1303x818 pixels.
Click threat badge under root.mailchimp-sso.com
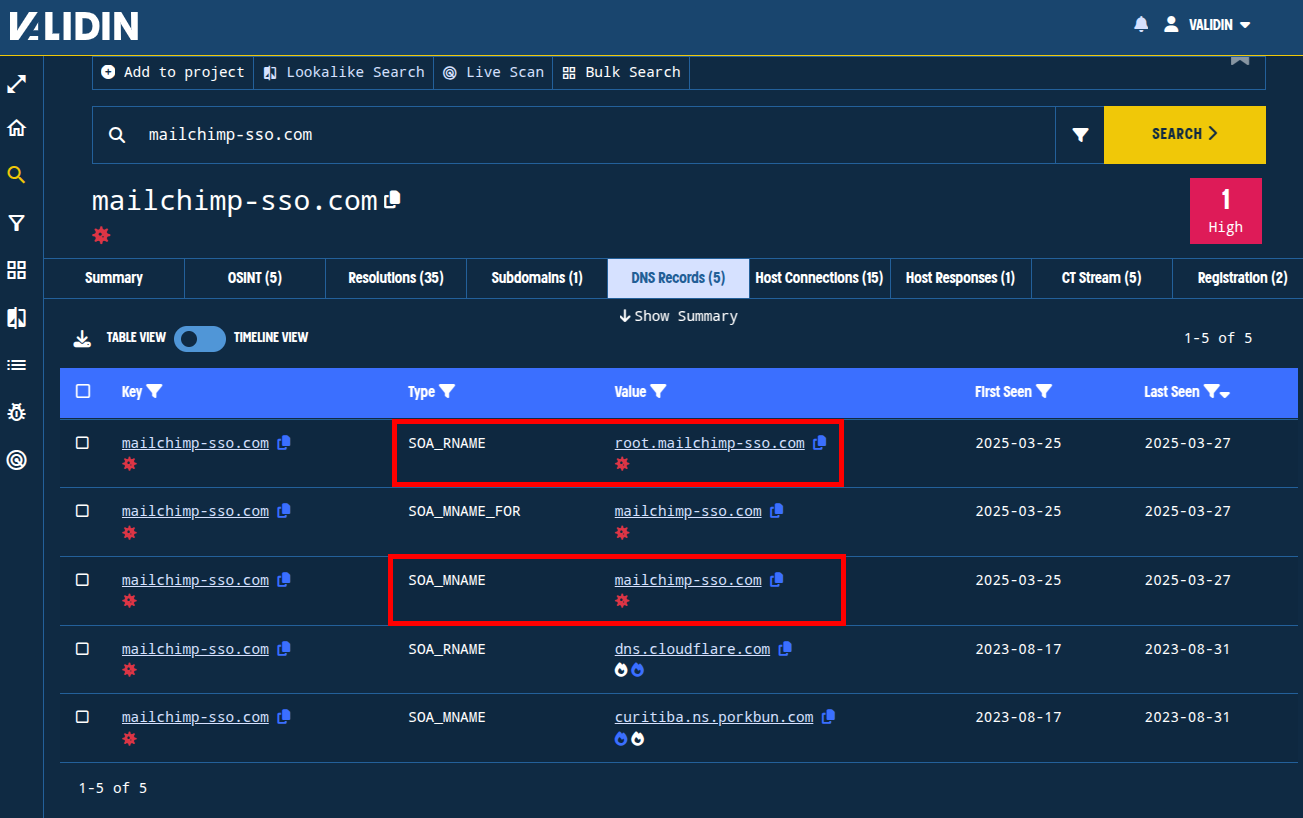(x=622, y=464)
